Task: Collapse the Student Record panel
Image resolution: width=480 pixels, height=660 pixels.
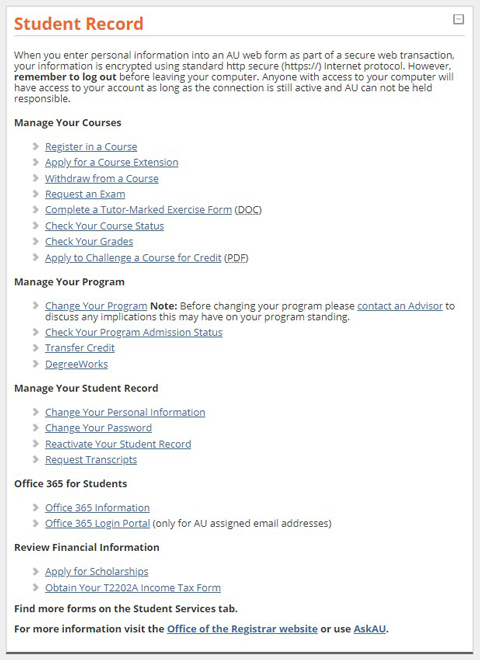Action: coord(458,19)
